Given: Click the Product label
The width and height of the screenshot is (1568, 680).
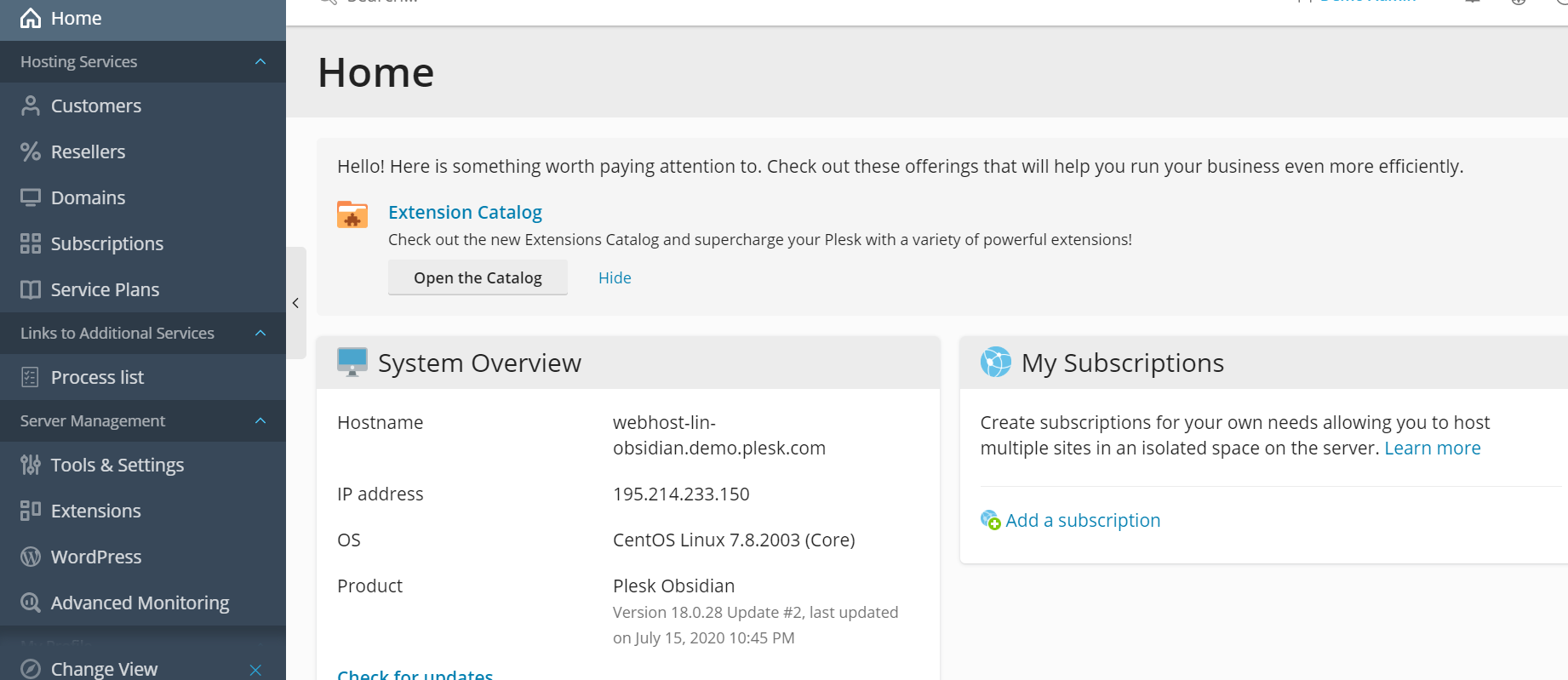Looking at the screenshot, I should point(369,586).
